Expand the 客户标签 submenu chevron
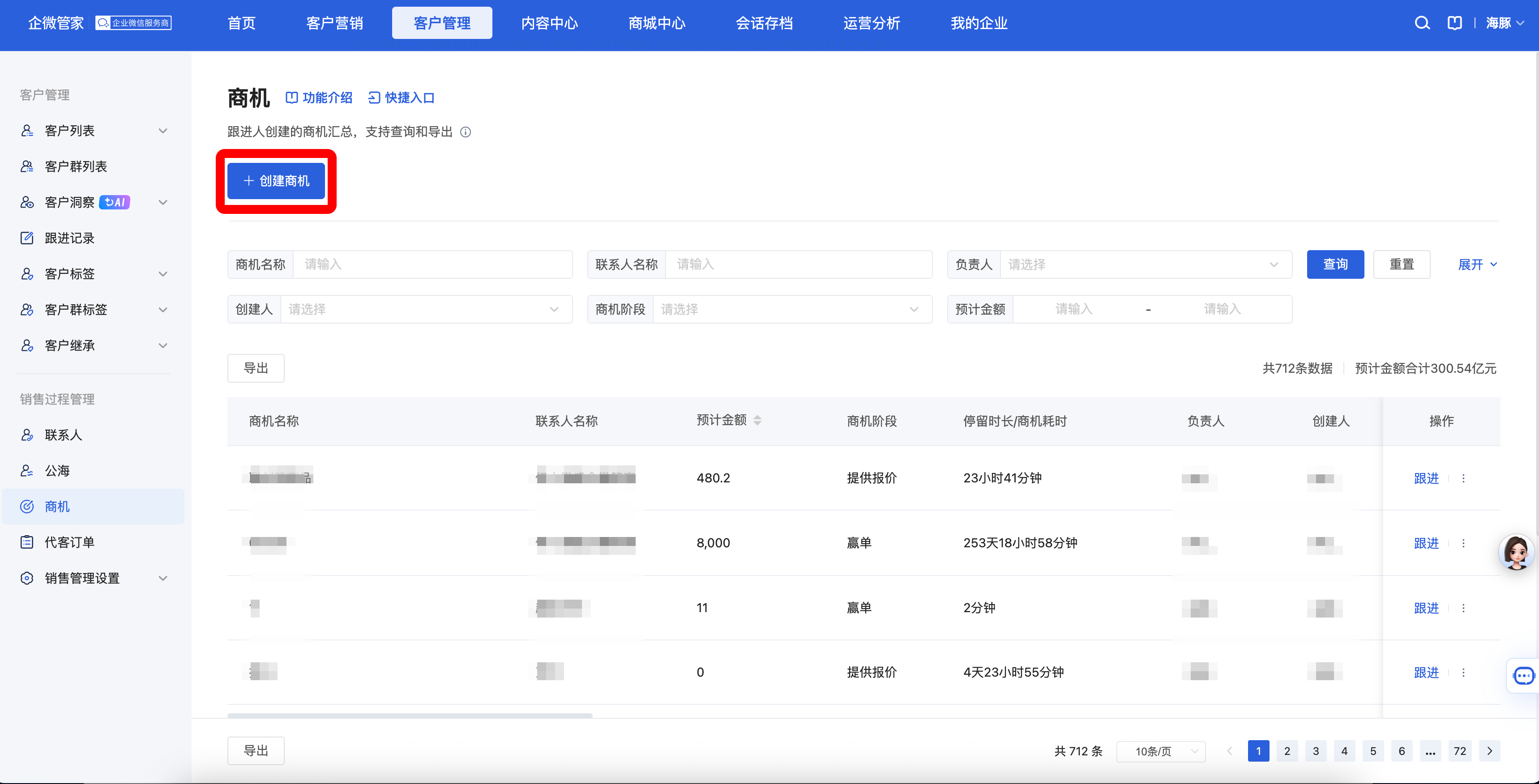 tap(162, 274)
